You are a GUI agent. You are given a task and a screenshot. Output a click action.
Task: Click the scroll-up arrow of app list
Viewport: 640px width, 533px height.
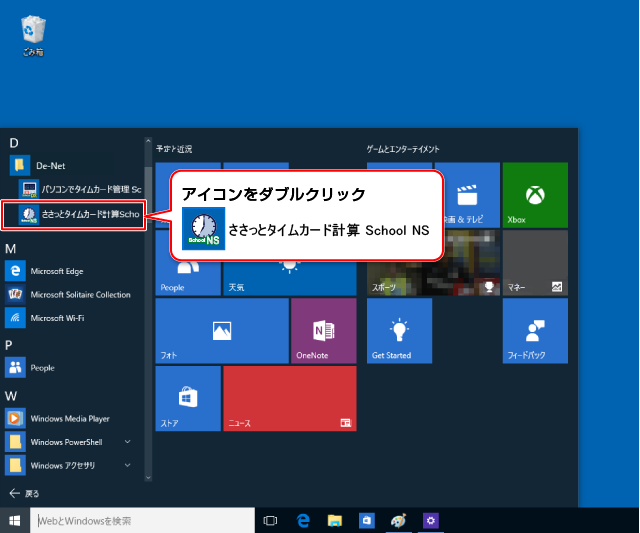[148, 141]
